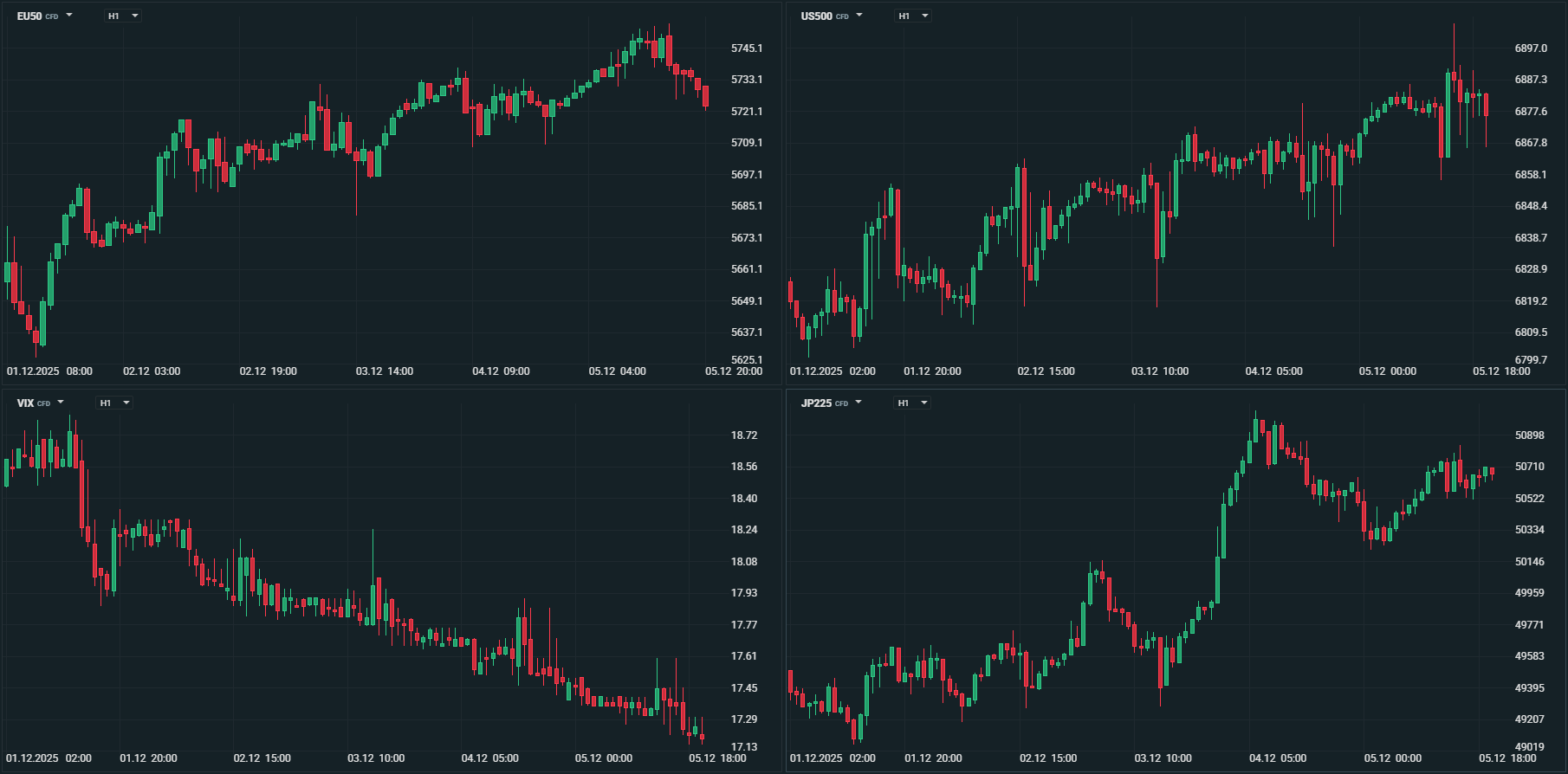This screenshot has width=1568, height=774.
Task: Click the 50898 price label on JP225 axis
Action: tap(1529, 435)
